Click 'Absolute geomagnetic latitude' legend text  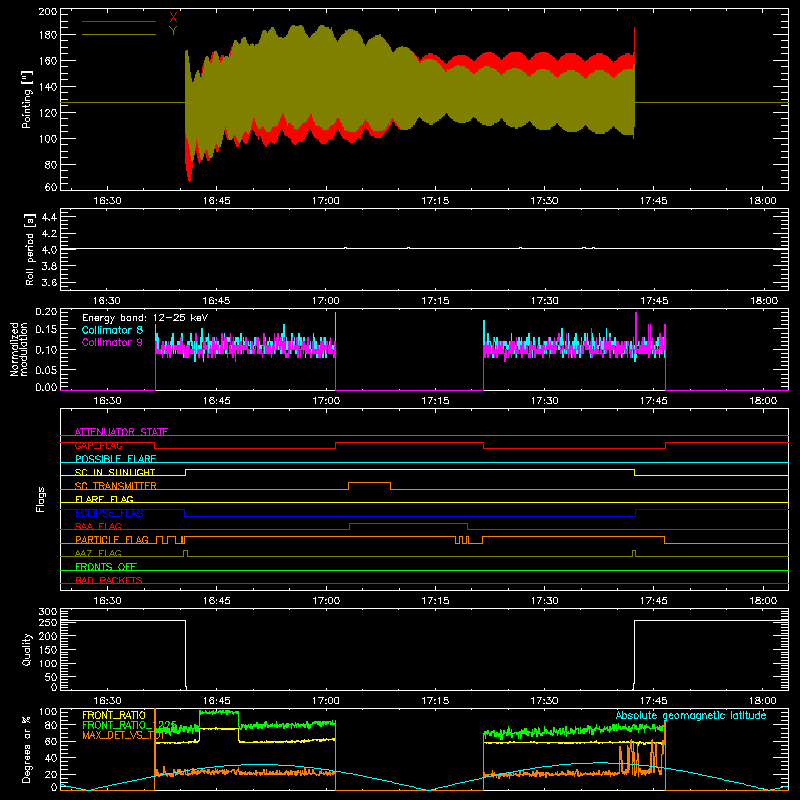(691, 715)
